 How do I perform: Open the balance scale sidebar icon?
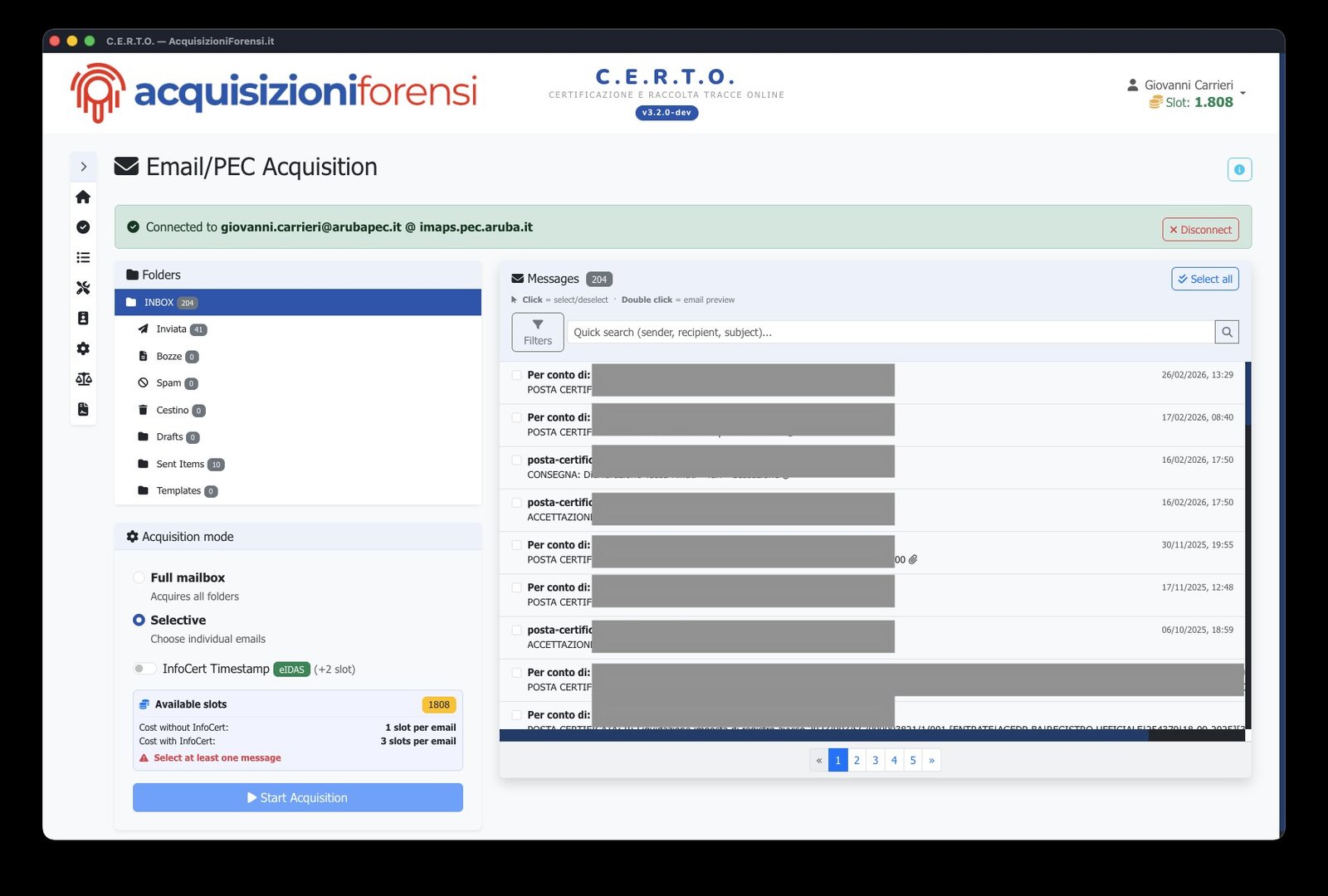pyautogui.click(x=83, y=379)
